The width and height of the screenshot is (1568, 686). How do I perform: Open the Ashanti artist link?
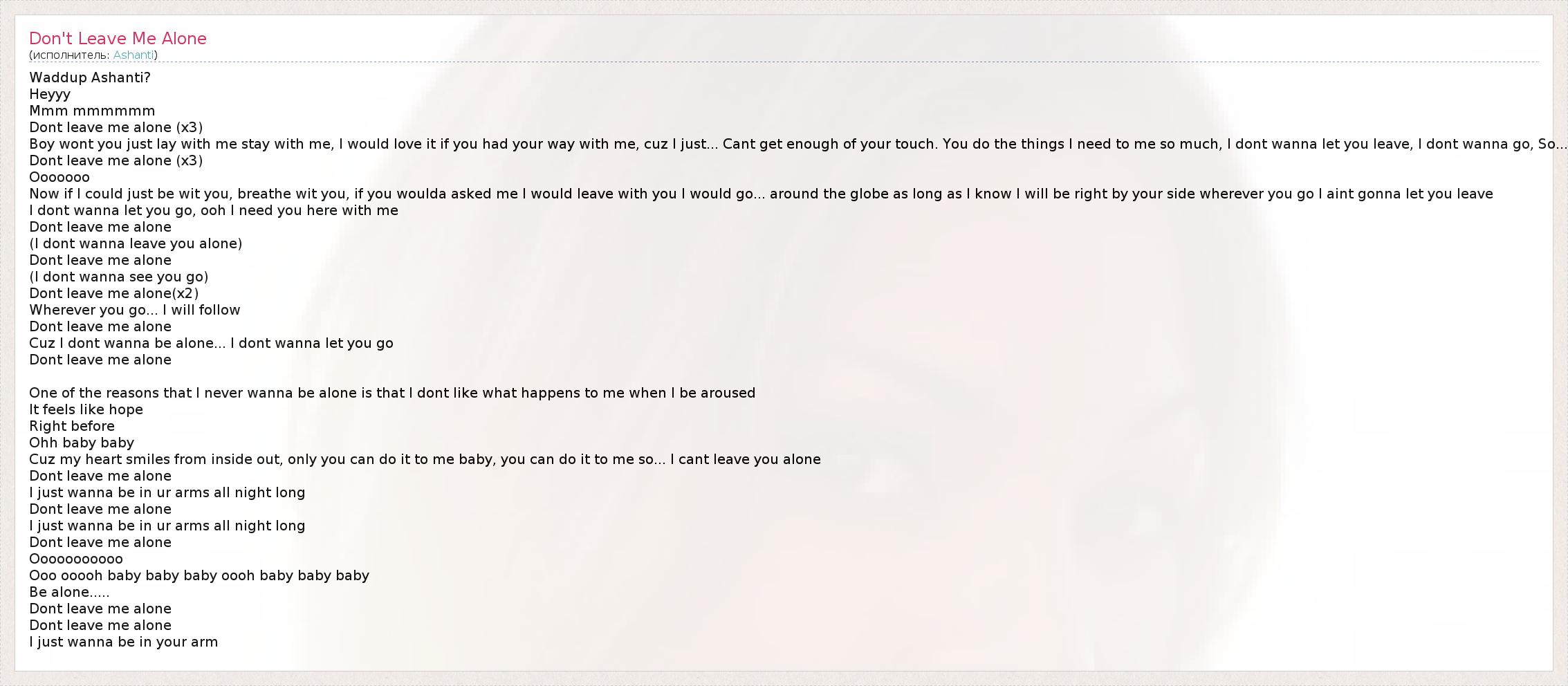click(133, 55)
